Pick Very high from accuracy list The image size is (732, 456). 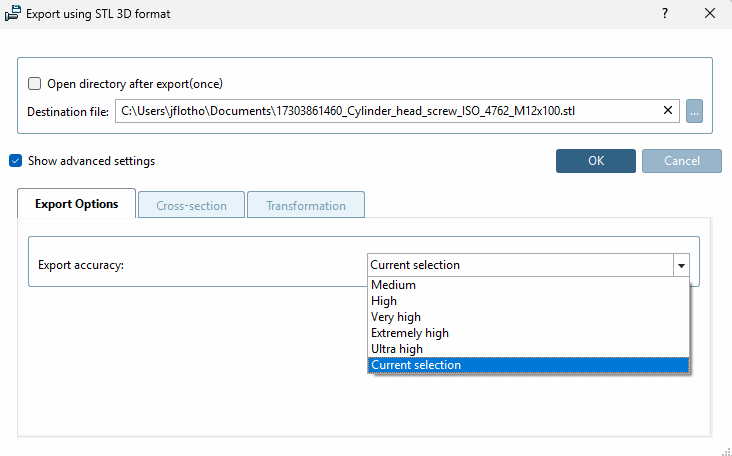(x=396, y=317)
